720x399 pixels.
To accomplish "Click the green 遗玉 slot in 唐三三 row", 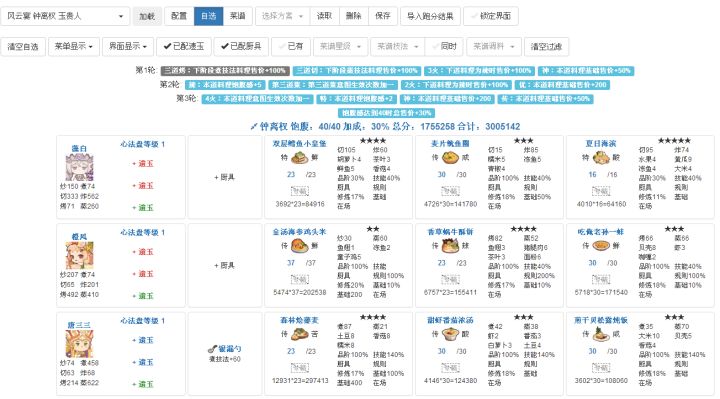I will tap(143, 384).
